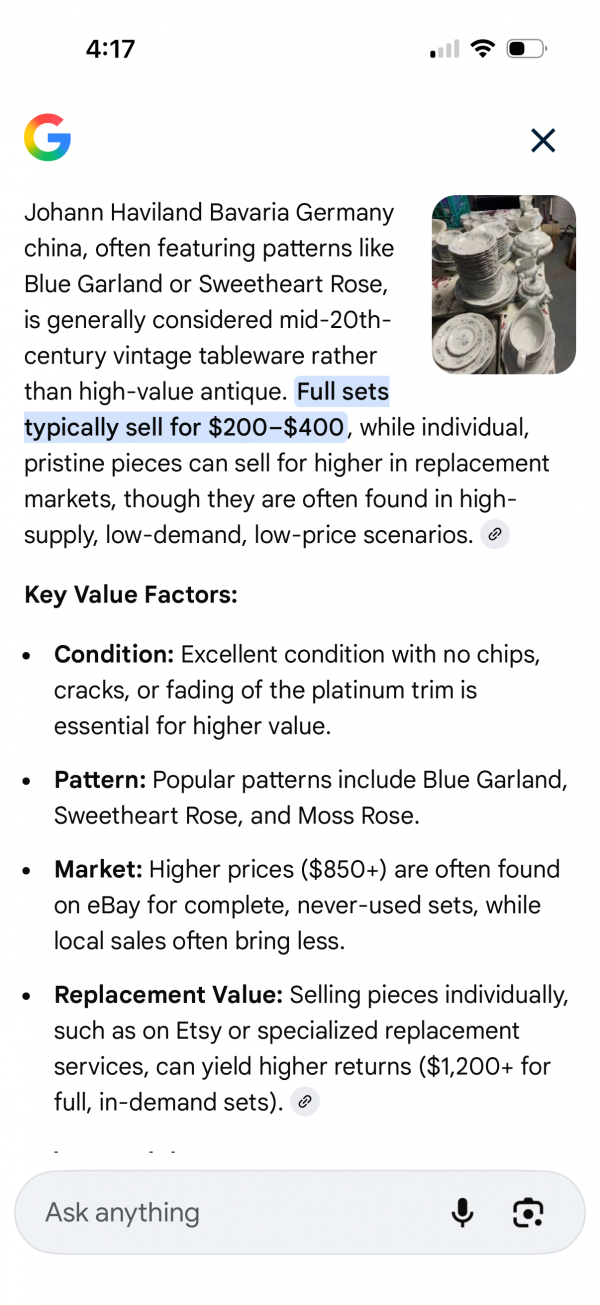
Task: Select the Pattern bullet label
Action: [100, 780]
